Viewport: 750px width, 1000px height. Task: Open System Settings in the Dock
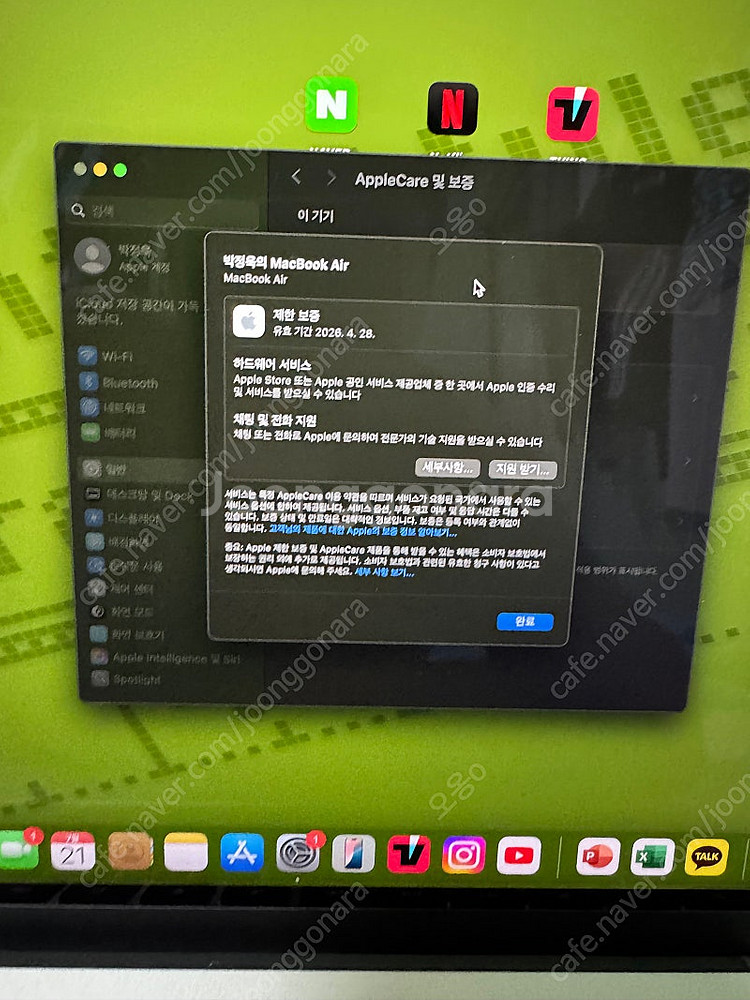click(298, 853)
